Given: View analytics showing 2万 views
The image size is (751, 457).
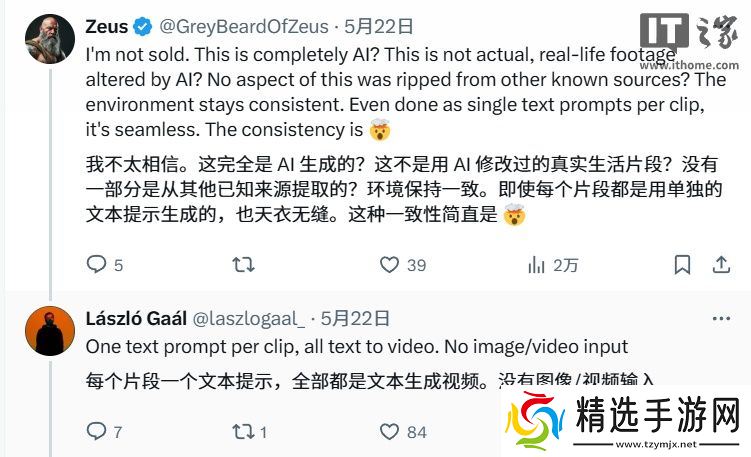Looking at the screenshot, I should point(553,265).
